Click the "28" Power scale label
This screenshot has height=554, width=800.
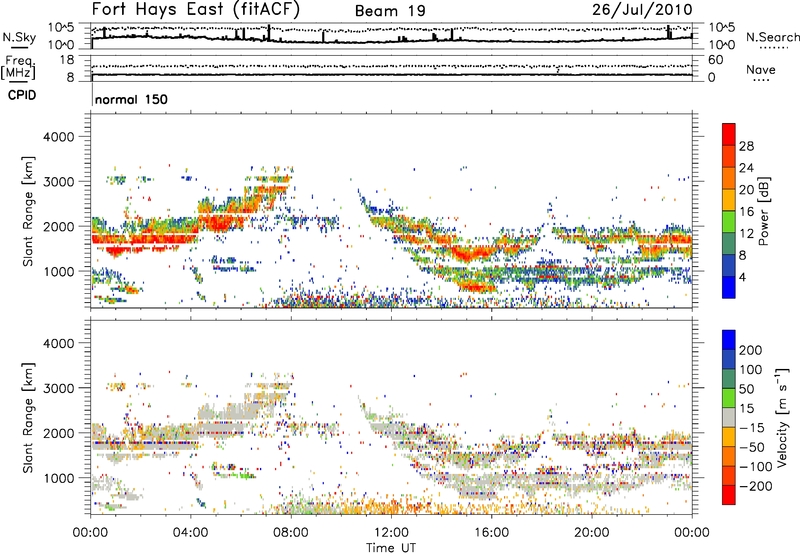coord(746,146)
